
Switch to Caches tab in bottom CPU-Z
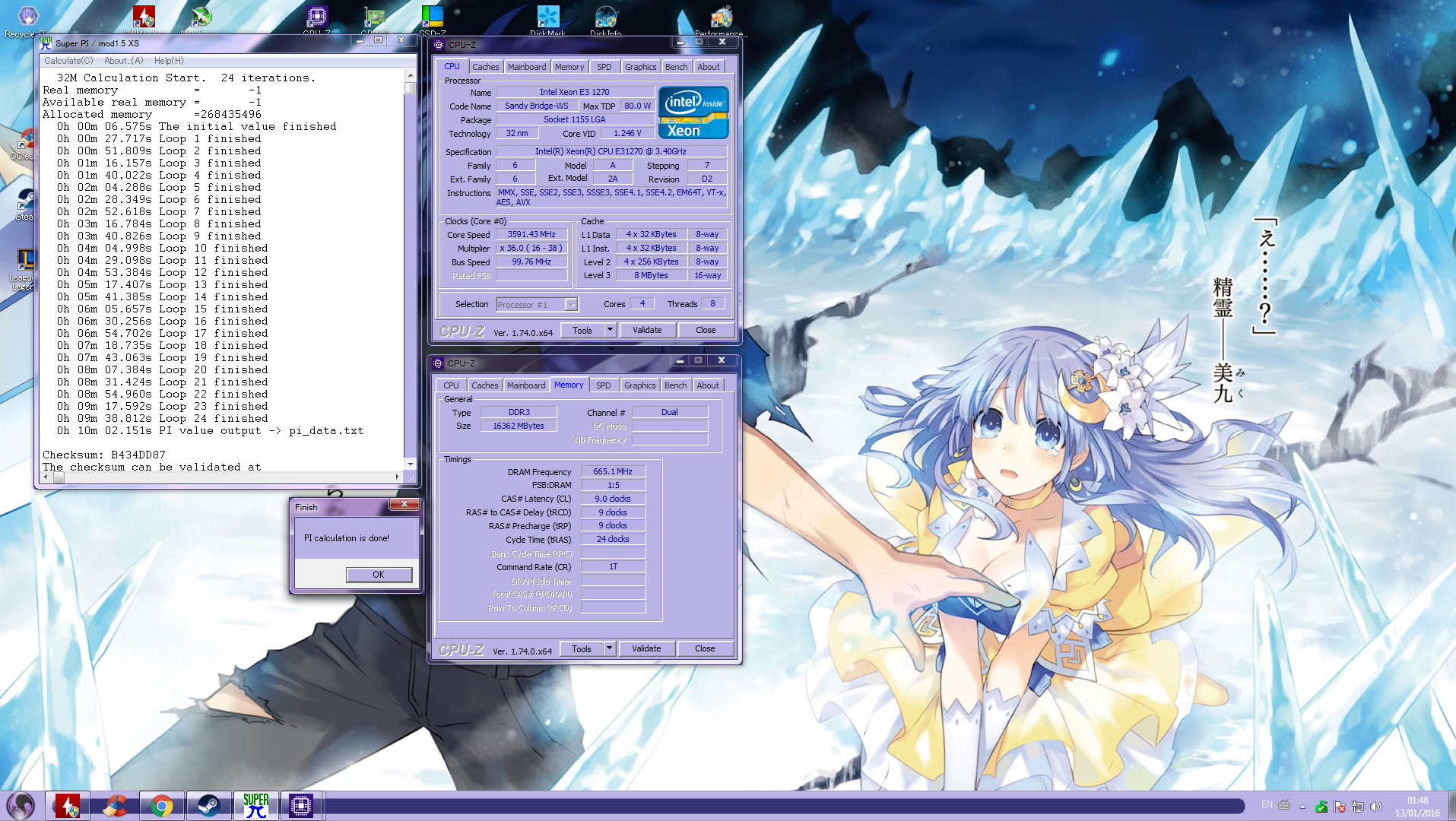[x=484, y=385]
